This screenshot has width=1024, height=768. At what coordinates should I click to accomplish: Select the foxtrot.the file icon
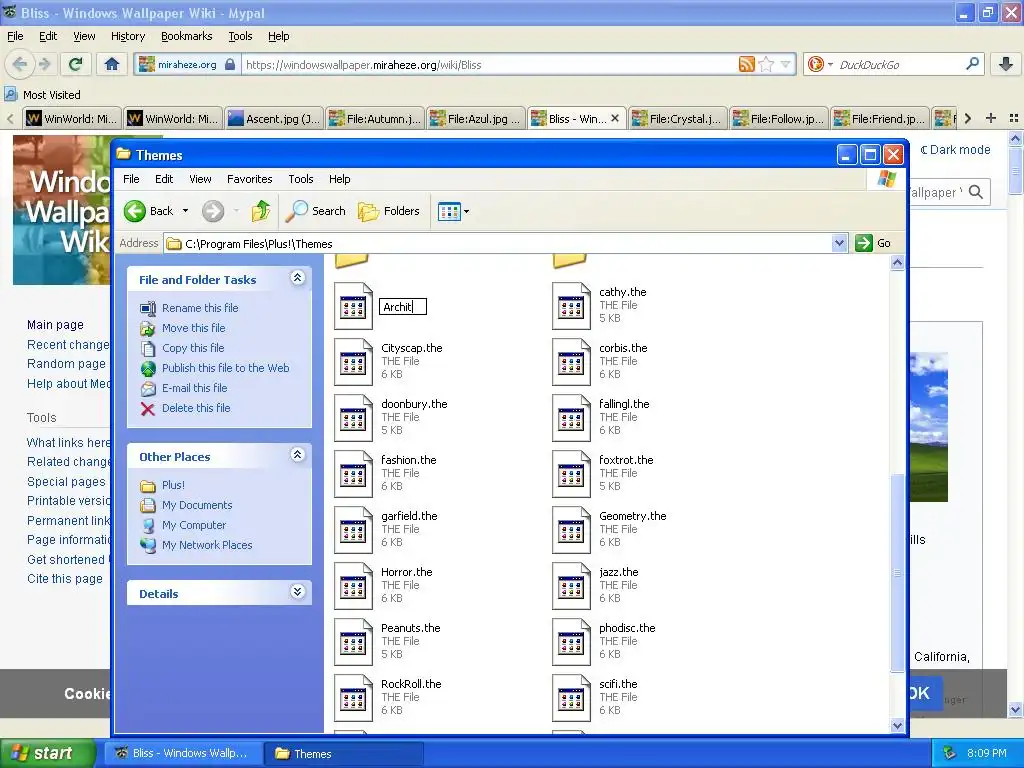(x=571, y=475)
